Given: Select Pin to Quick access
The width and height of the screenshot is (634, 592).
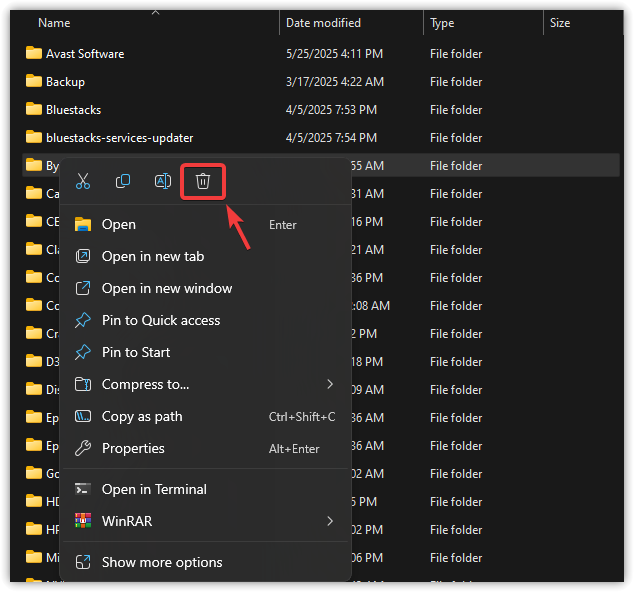Looking at the screenshot, I should pyautogui.click(x=160, y=320).
